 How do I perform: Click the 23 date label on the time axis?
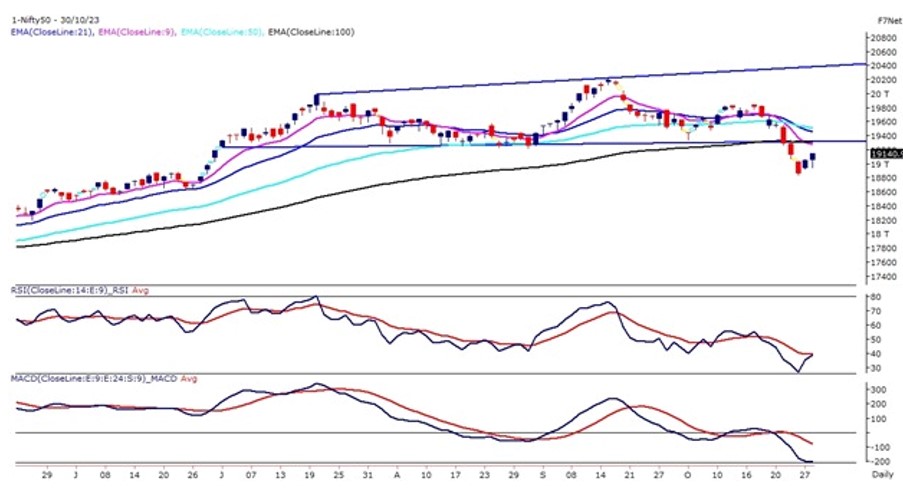click(484, 475)
